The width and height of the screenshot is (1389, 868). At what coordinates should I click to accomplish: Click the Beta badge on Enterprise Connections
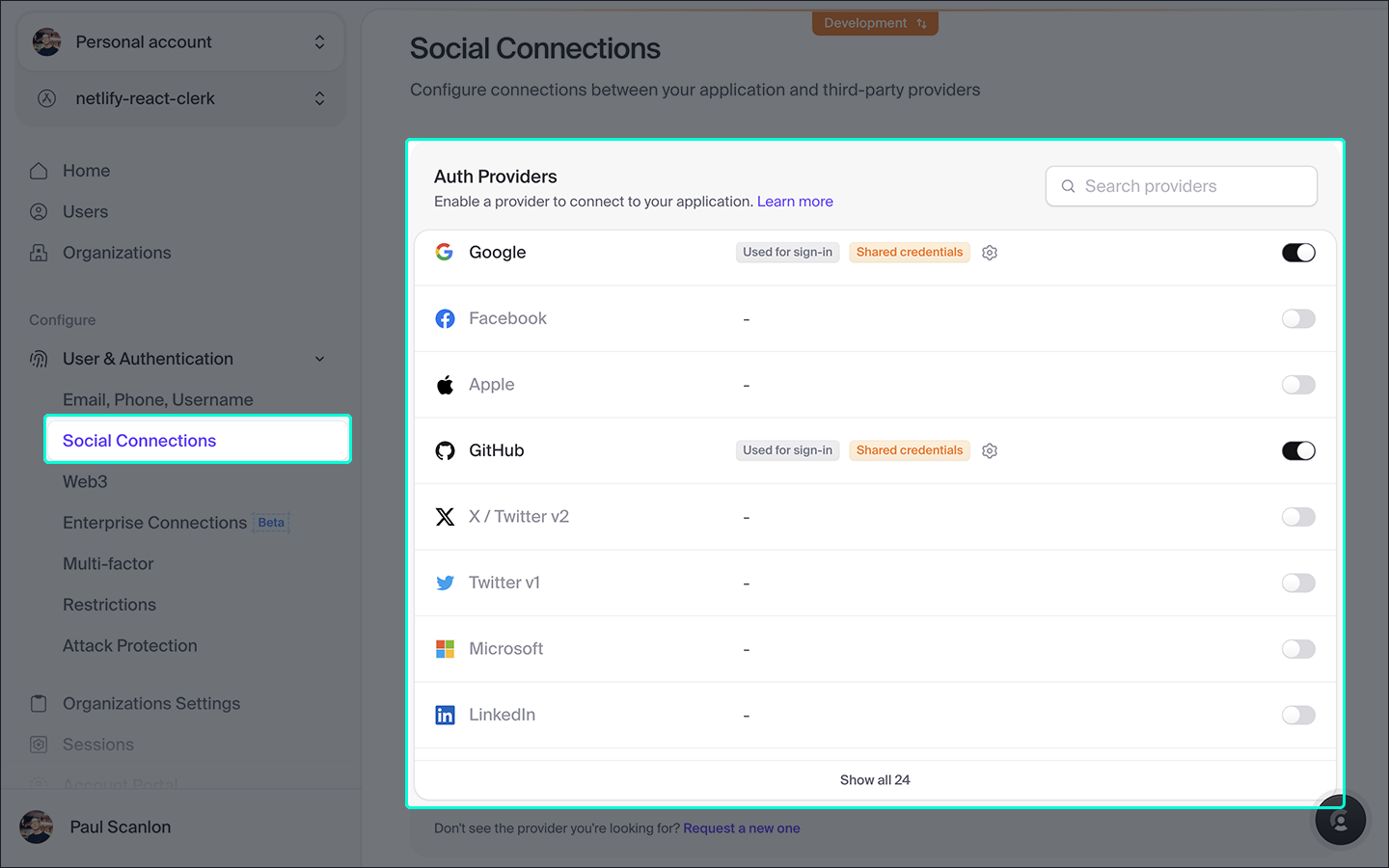271,523
